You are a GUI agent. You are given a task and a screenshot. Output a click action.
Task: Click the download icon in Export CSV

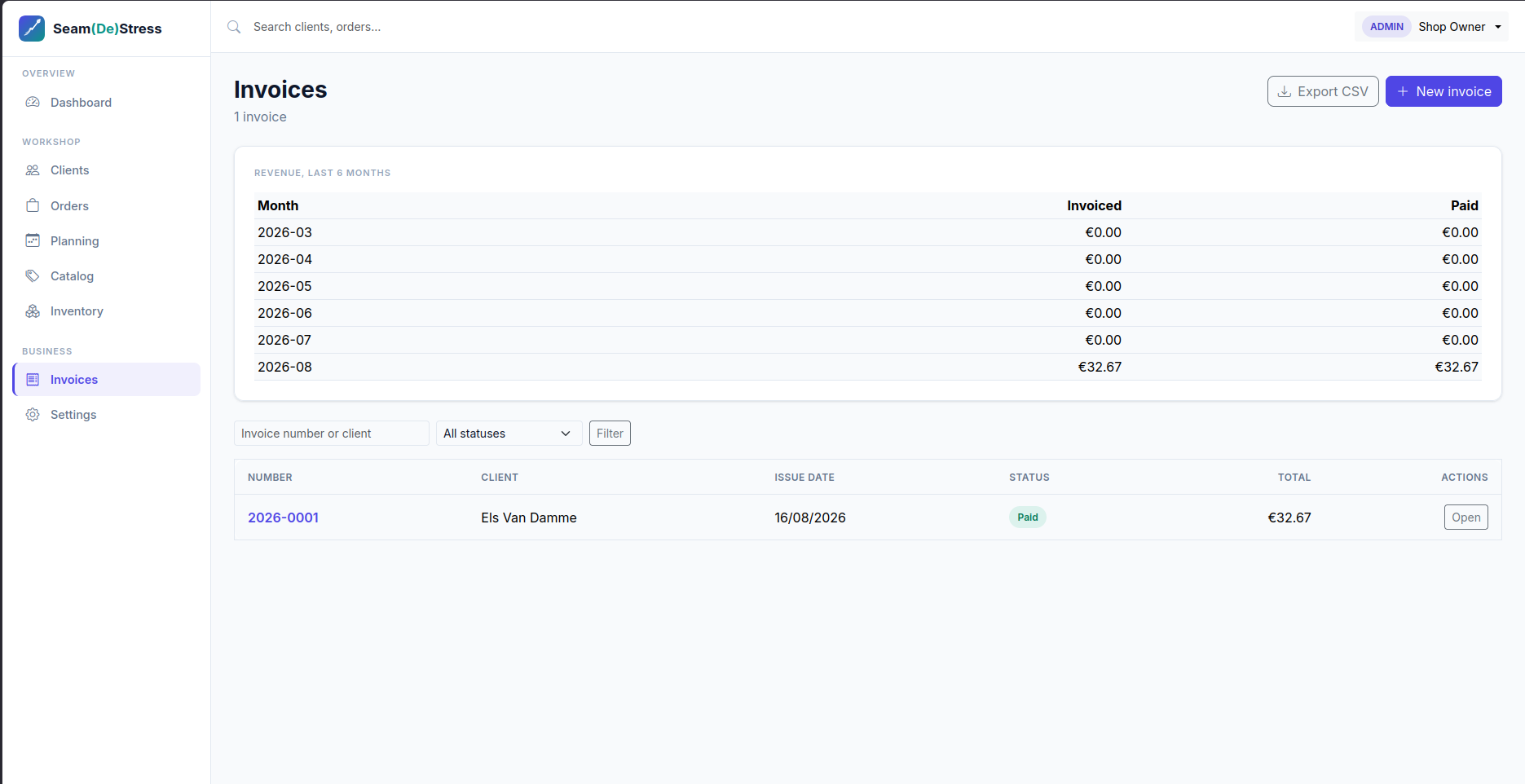(x=1285, y=91)
